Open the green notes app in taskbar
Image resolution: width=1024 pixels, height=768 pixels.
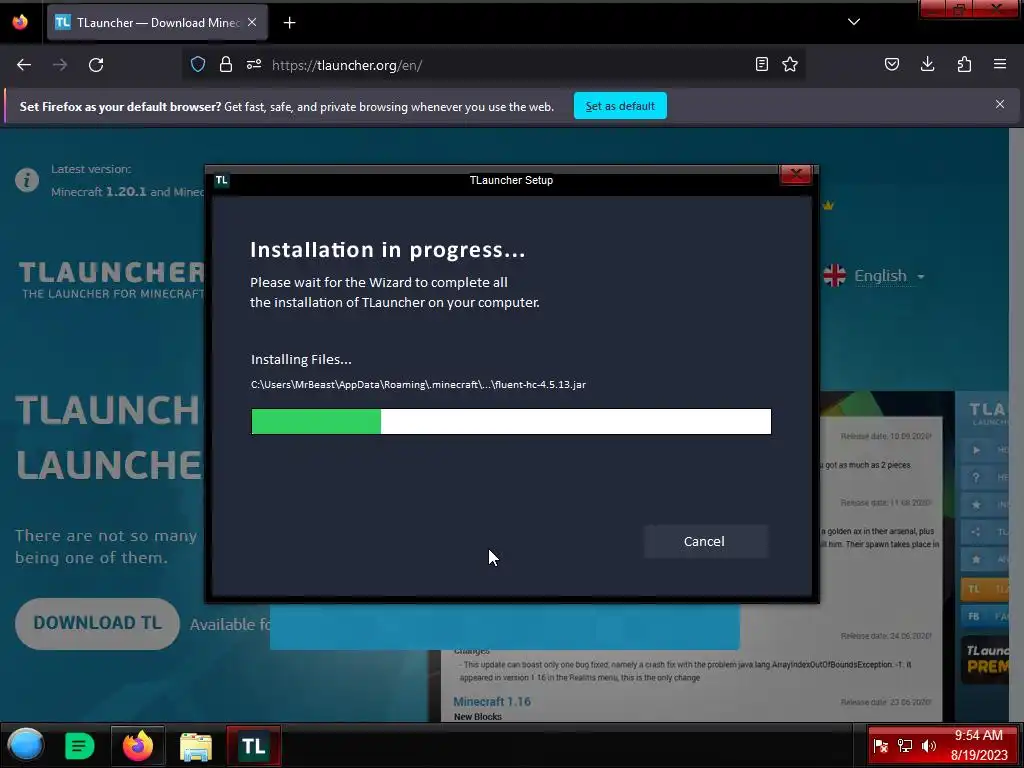pos(80,746)
